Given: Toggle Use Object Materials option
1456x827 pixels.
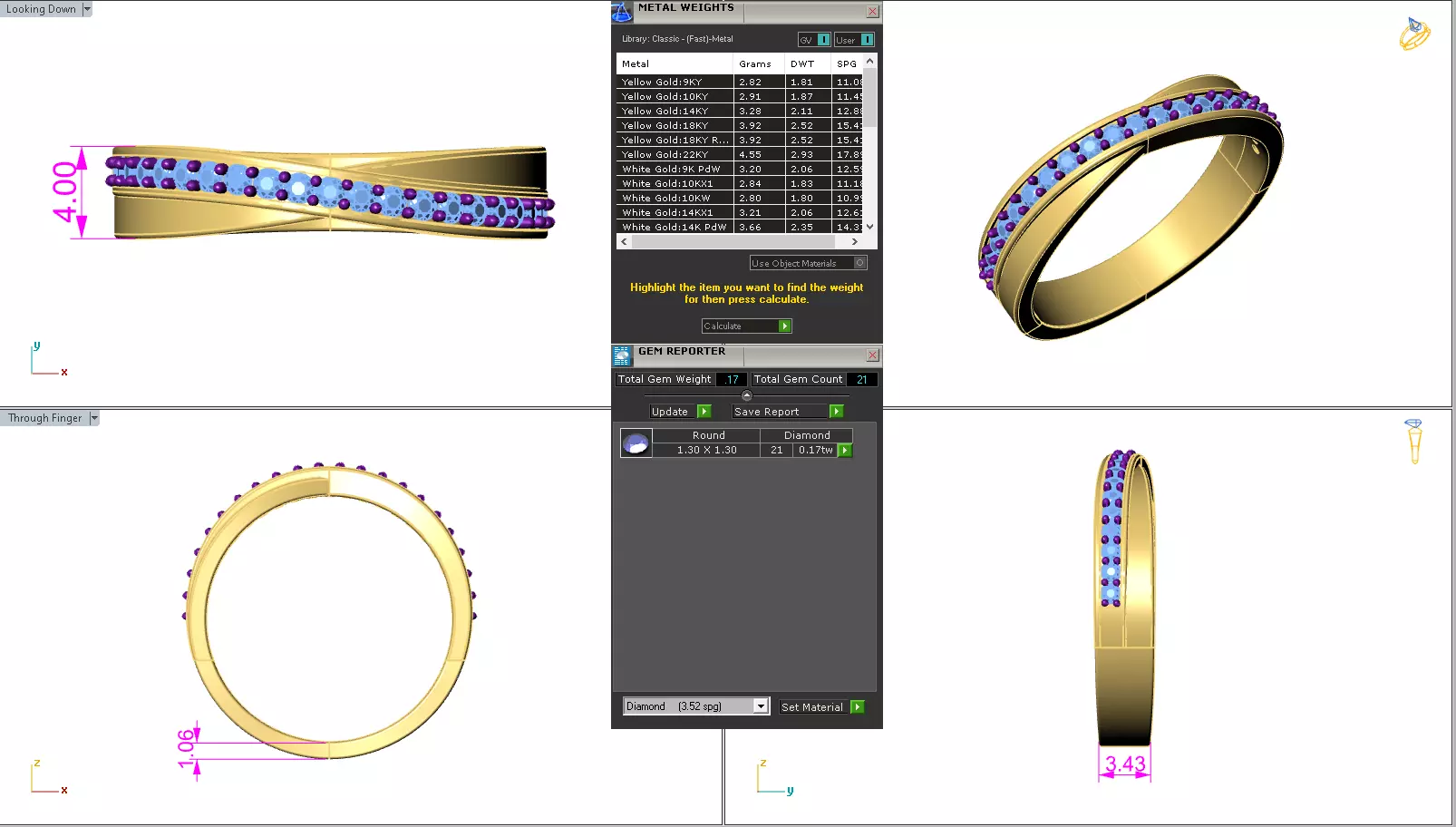Looking at the screenshot, I should (808, 263).
